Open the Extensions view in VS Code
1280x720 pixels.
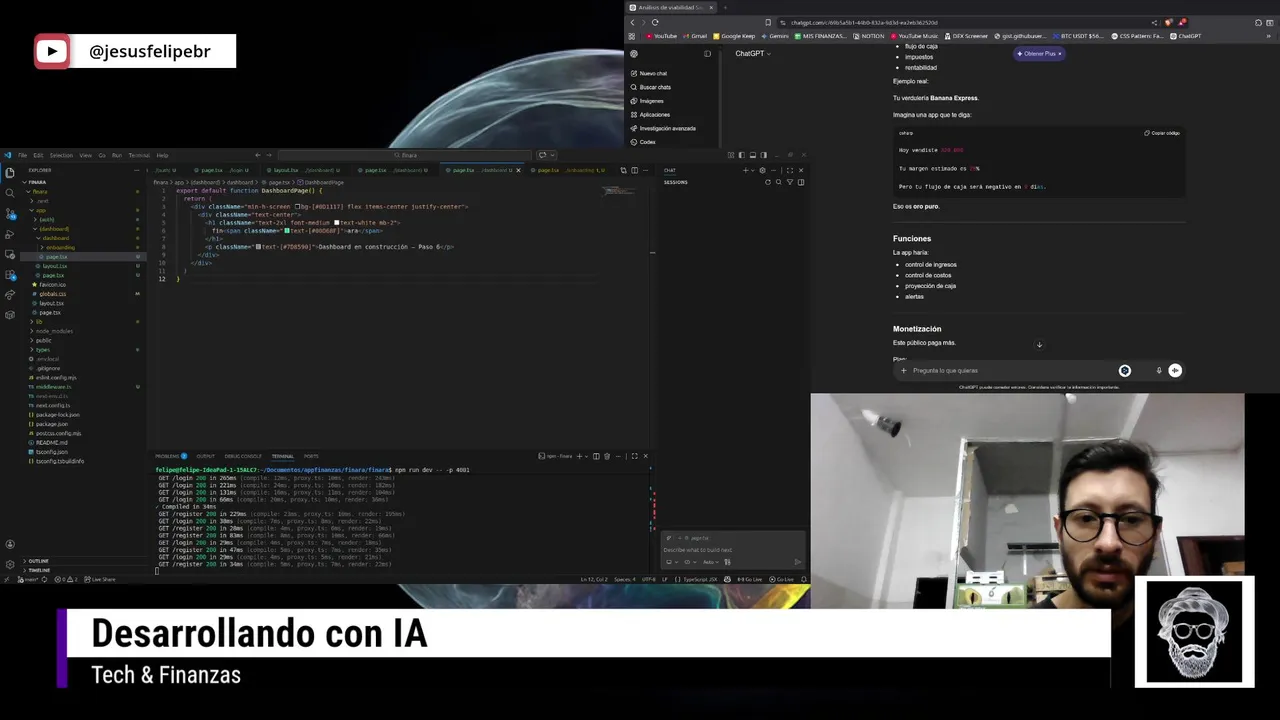pos(10,275)
